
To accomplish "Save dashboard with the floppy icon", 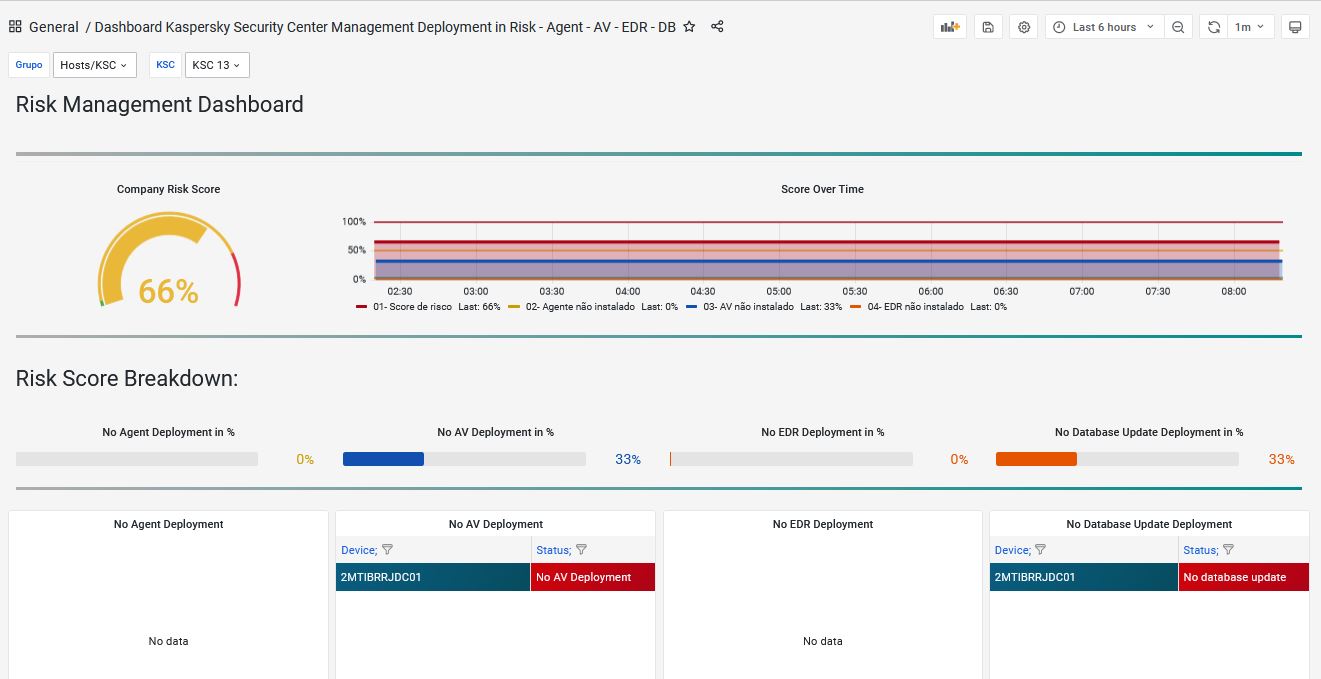I will [x=988, y=27].
